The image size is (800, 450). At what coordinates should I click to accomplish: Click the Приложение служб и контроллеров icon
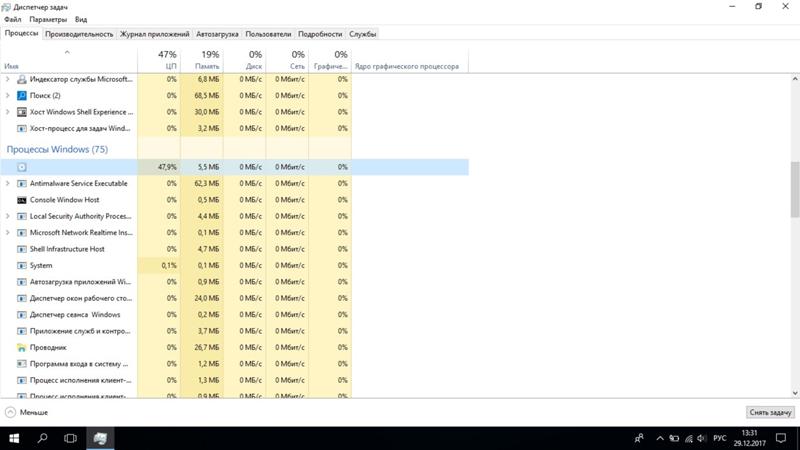point(21,331)
